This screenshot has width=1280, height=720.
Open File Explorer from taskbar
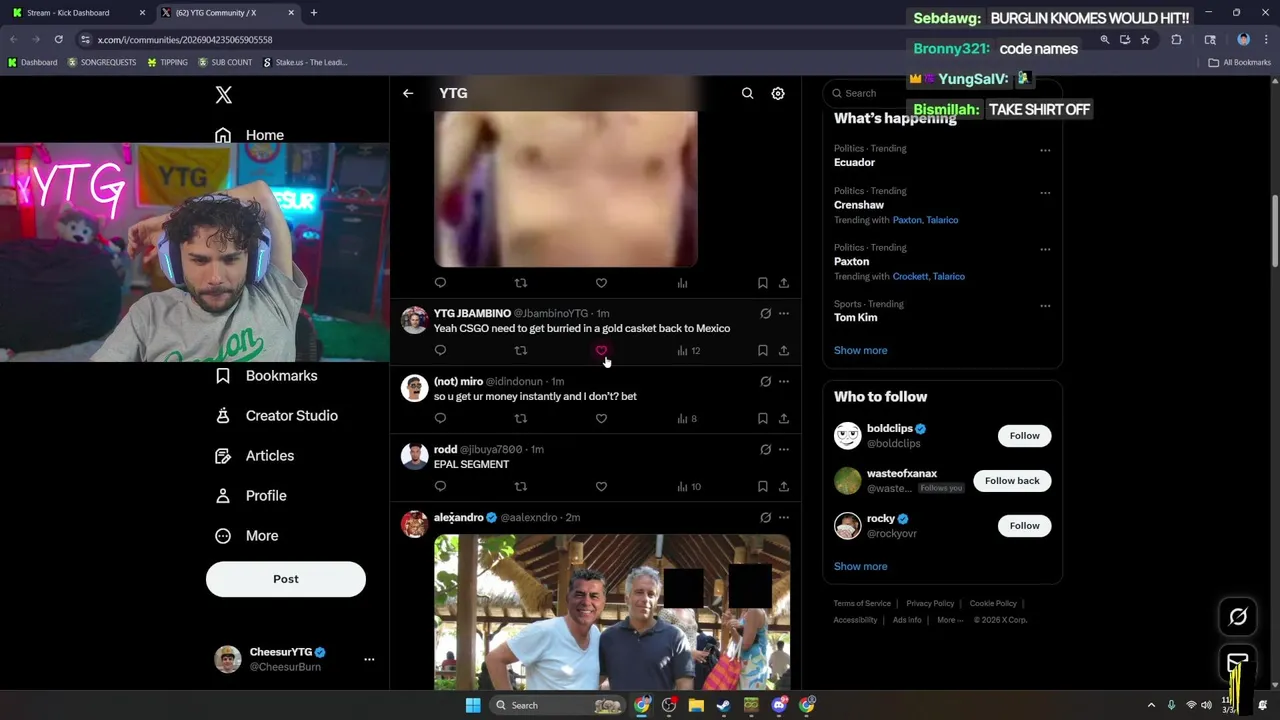coord(696,705)
